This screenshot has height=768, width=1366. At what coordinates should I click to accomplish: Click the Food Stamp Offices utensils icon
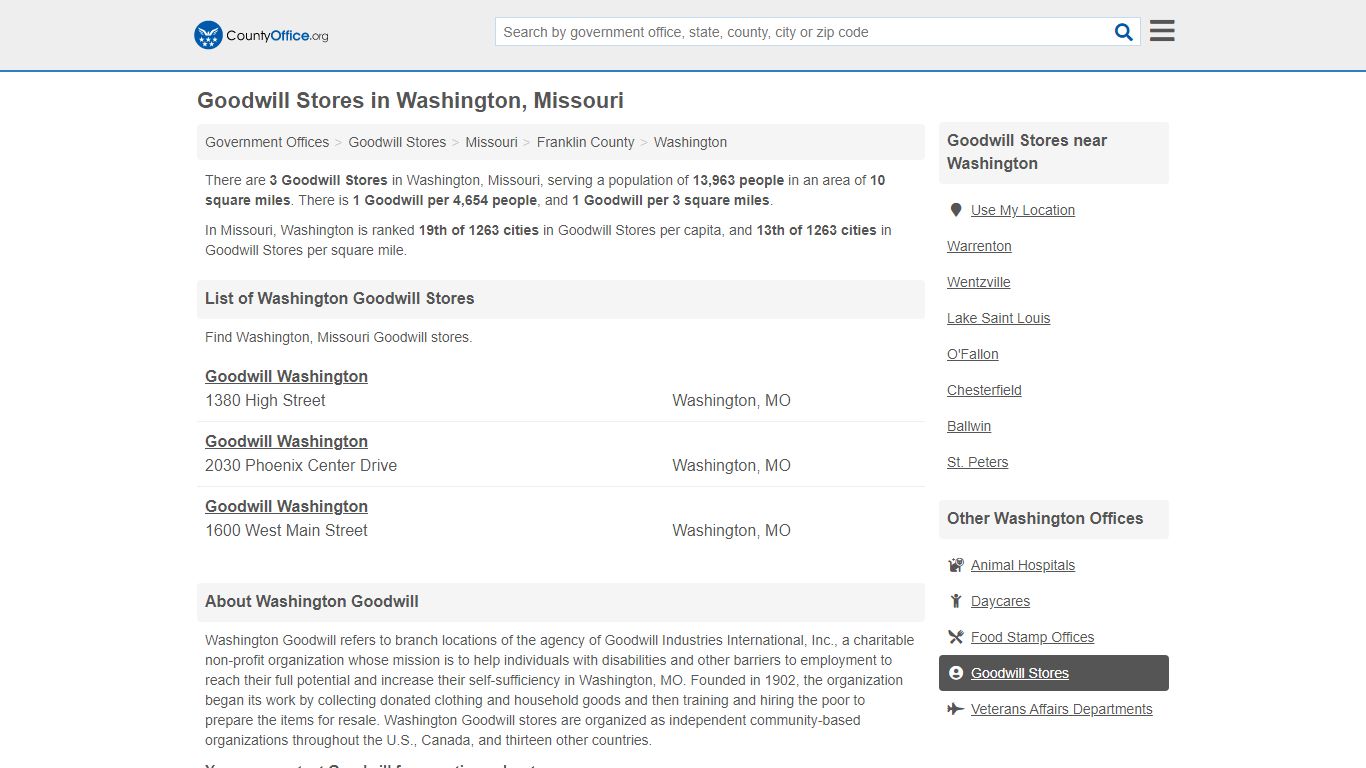[956, 637]
